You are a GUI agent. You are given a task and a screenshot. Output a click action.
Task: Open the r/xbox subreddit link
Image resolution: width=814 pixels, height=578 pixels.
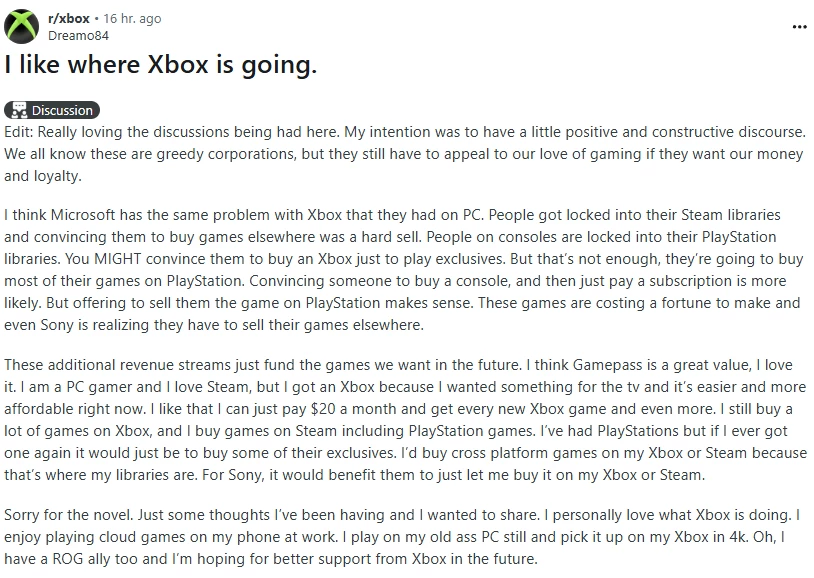pyautogui.click(x=69, y=19)
